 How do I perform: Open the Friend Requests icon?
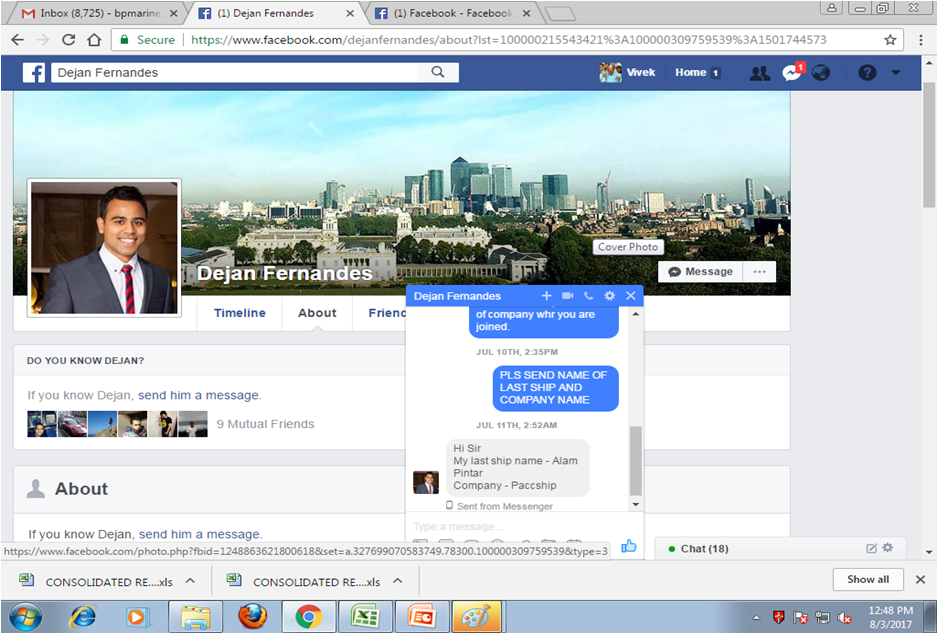(760, 73)
